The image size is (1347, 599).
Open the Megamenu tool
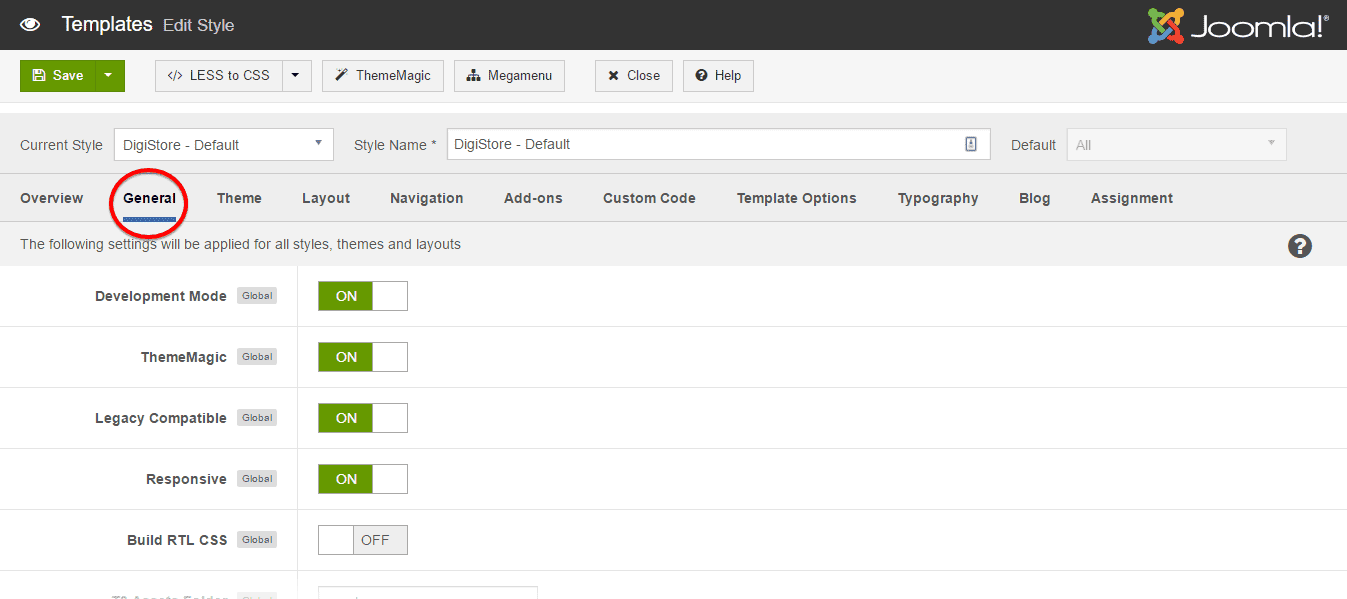[509, 76]
